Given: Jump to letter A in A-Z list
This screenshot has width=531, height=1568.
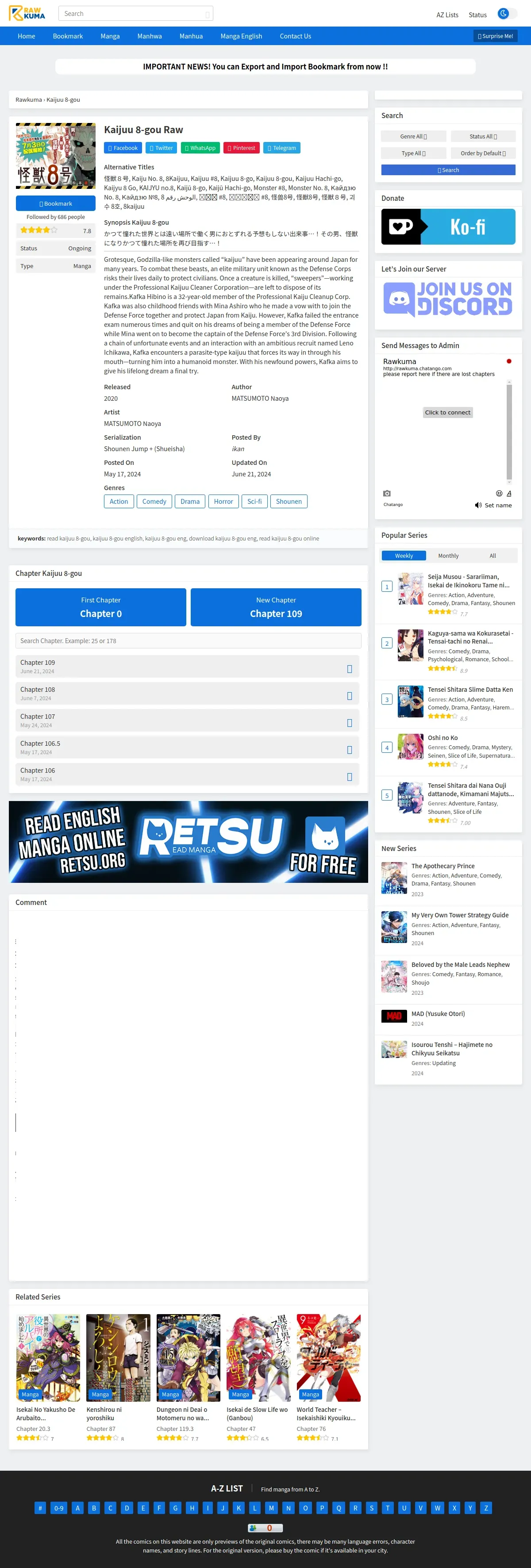Looking at the screenshot, I should pyautogui.click(x=77, y=1508).
